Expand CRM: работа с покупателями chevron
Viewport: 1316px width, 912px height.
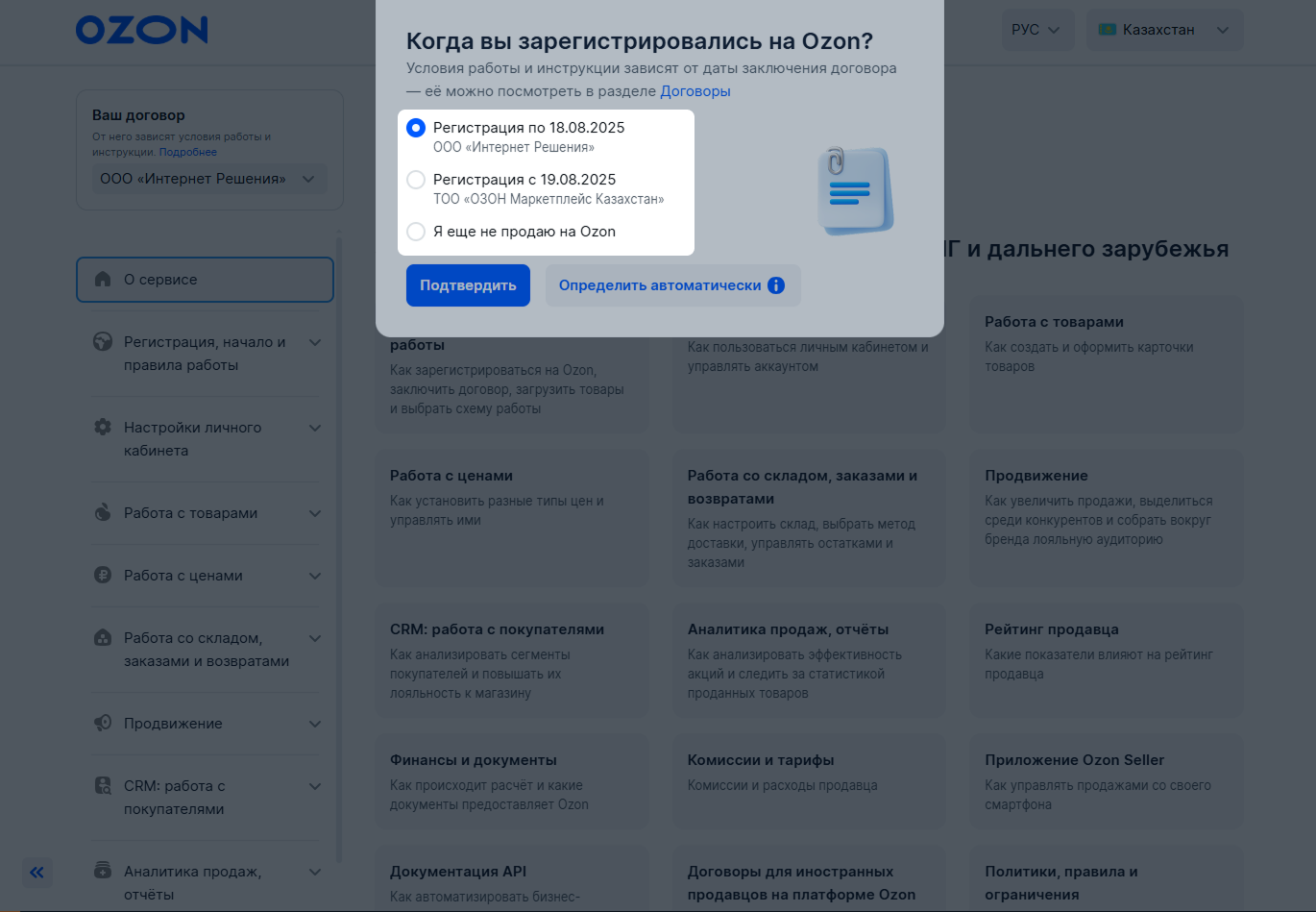point(315,786)
